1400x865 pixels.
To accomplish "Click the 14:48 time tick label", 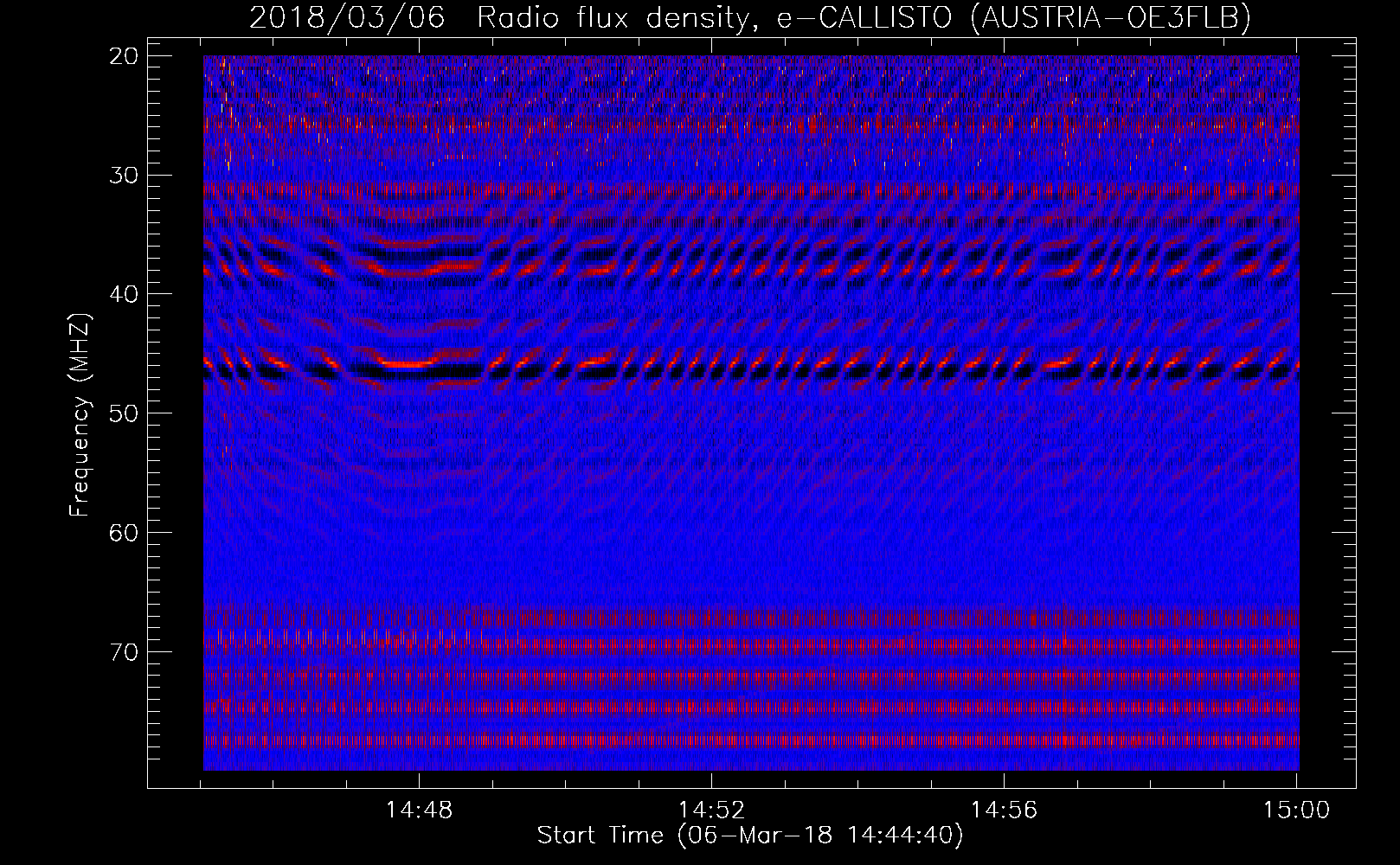I will [419, 811].
